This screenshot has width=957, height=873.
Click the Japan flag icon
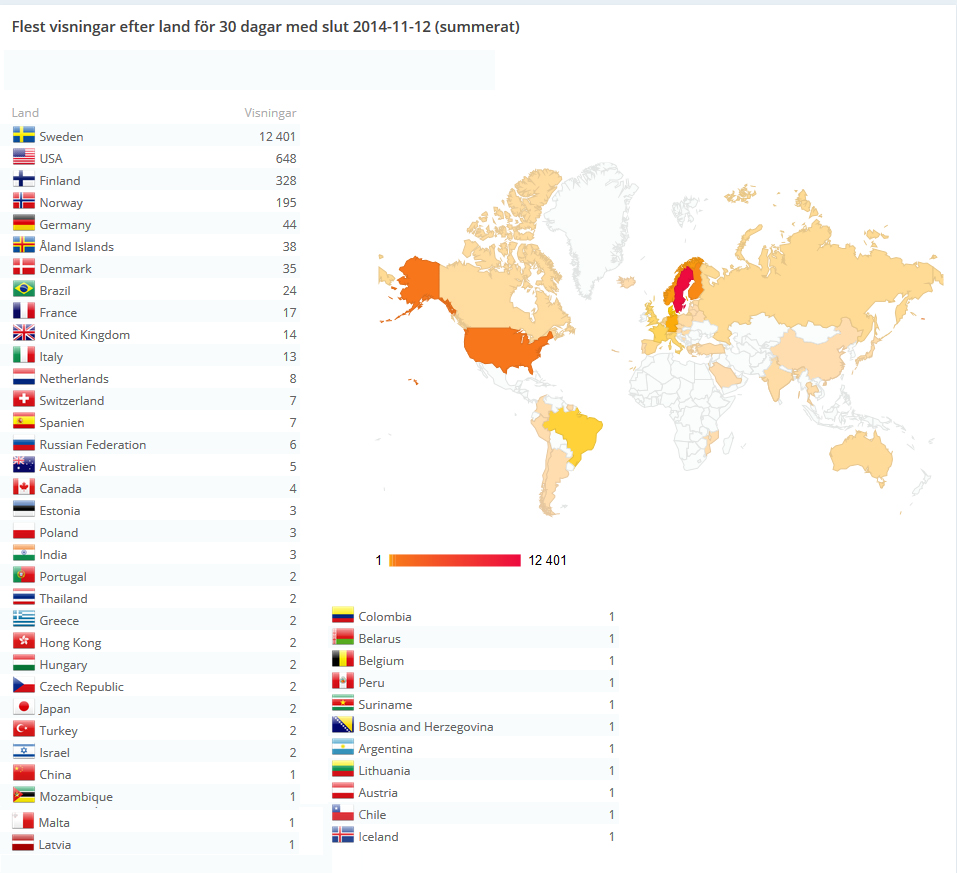[x=24, y=707]
